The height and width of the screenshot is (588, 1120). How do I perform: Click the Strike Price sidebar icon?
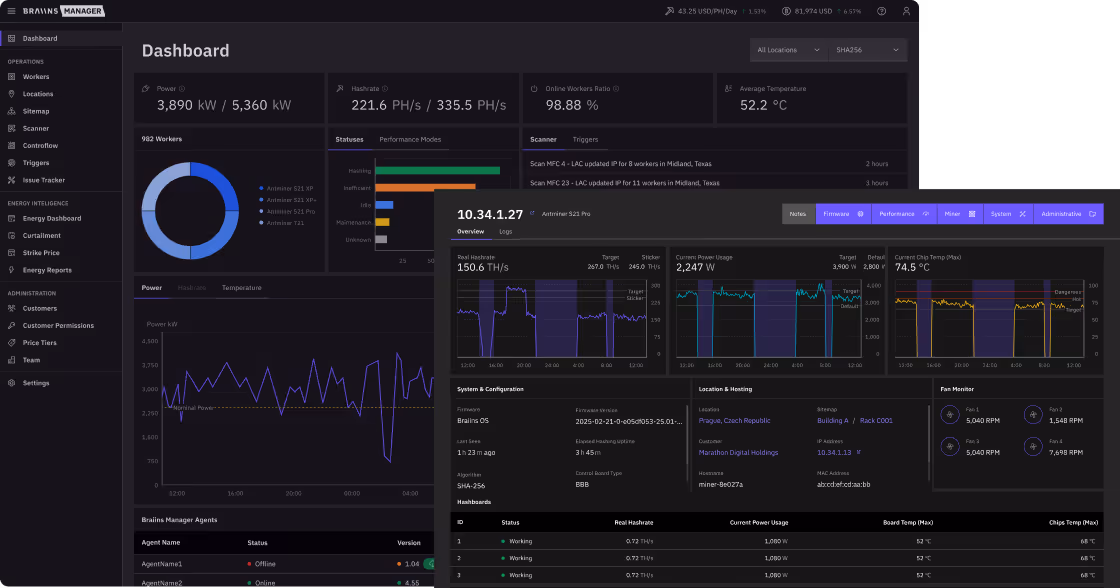pos(11,253)
